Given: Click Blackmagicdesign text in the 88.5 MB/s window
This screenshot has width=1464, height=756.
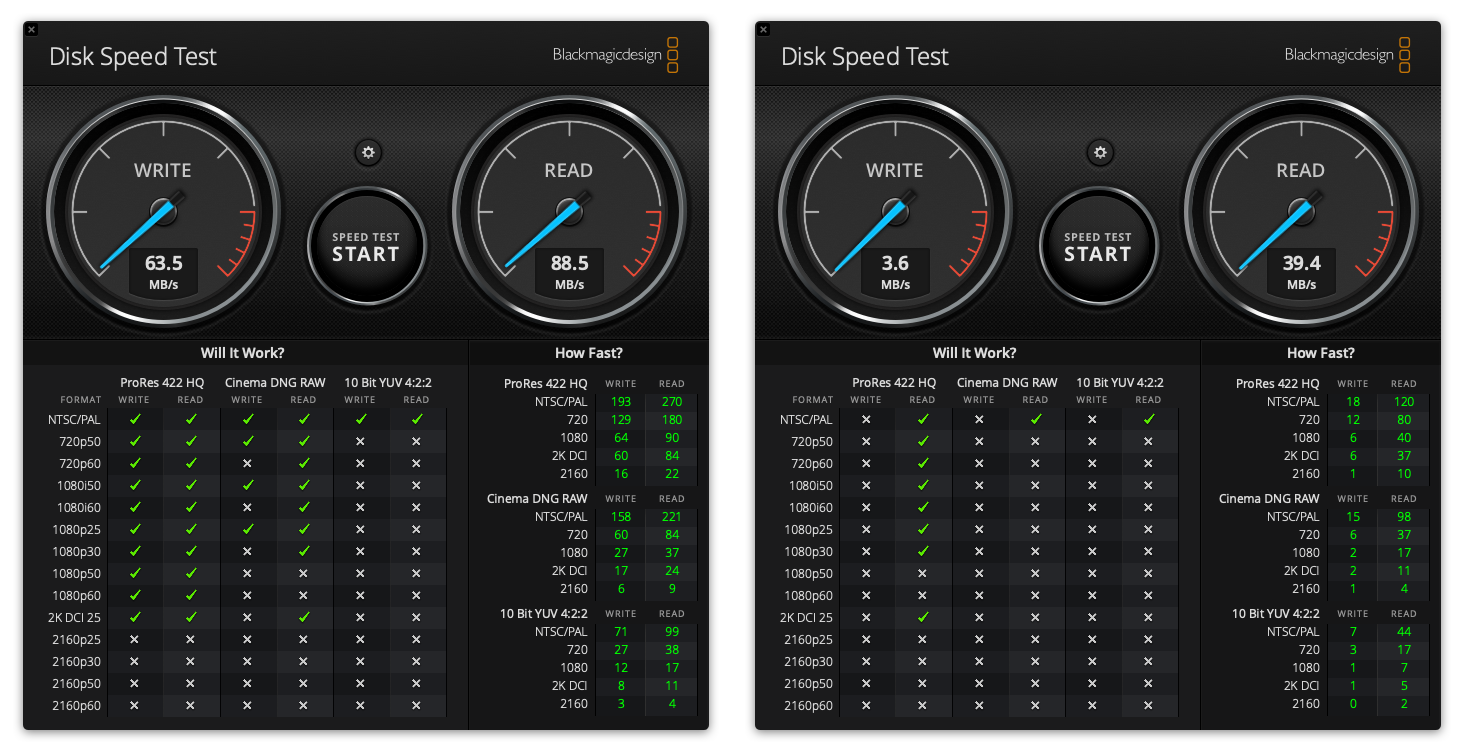Looking at the screenshot, I should [607, 55].
